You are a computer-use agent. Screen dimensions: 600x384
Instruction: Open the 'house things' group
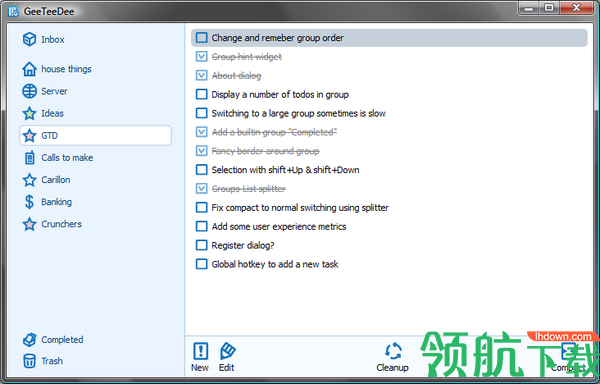(66, 69)
